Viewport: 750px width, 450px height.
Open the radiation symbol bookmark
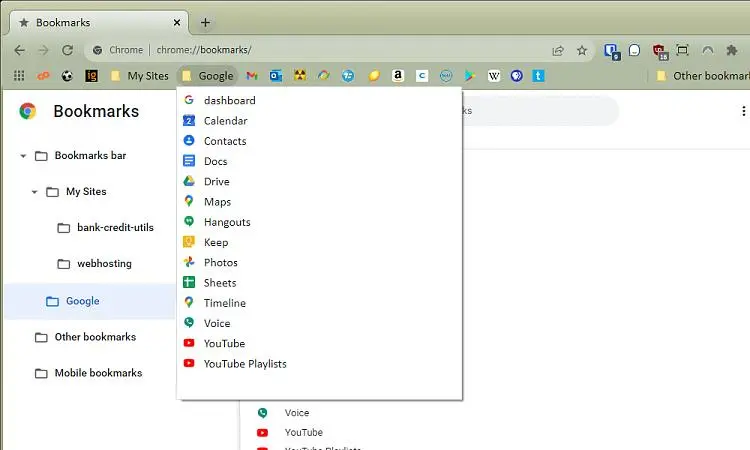pyautogui.click(x=300, y=76)
